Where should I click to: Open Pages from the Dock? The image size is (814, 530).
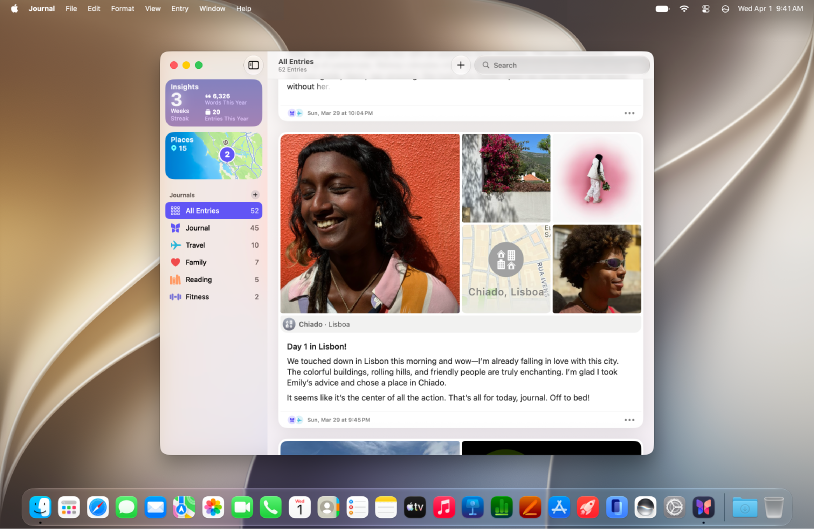point(530,507)
